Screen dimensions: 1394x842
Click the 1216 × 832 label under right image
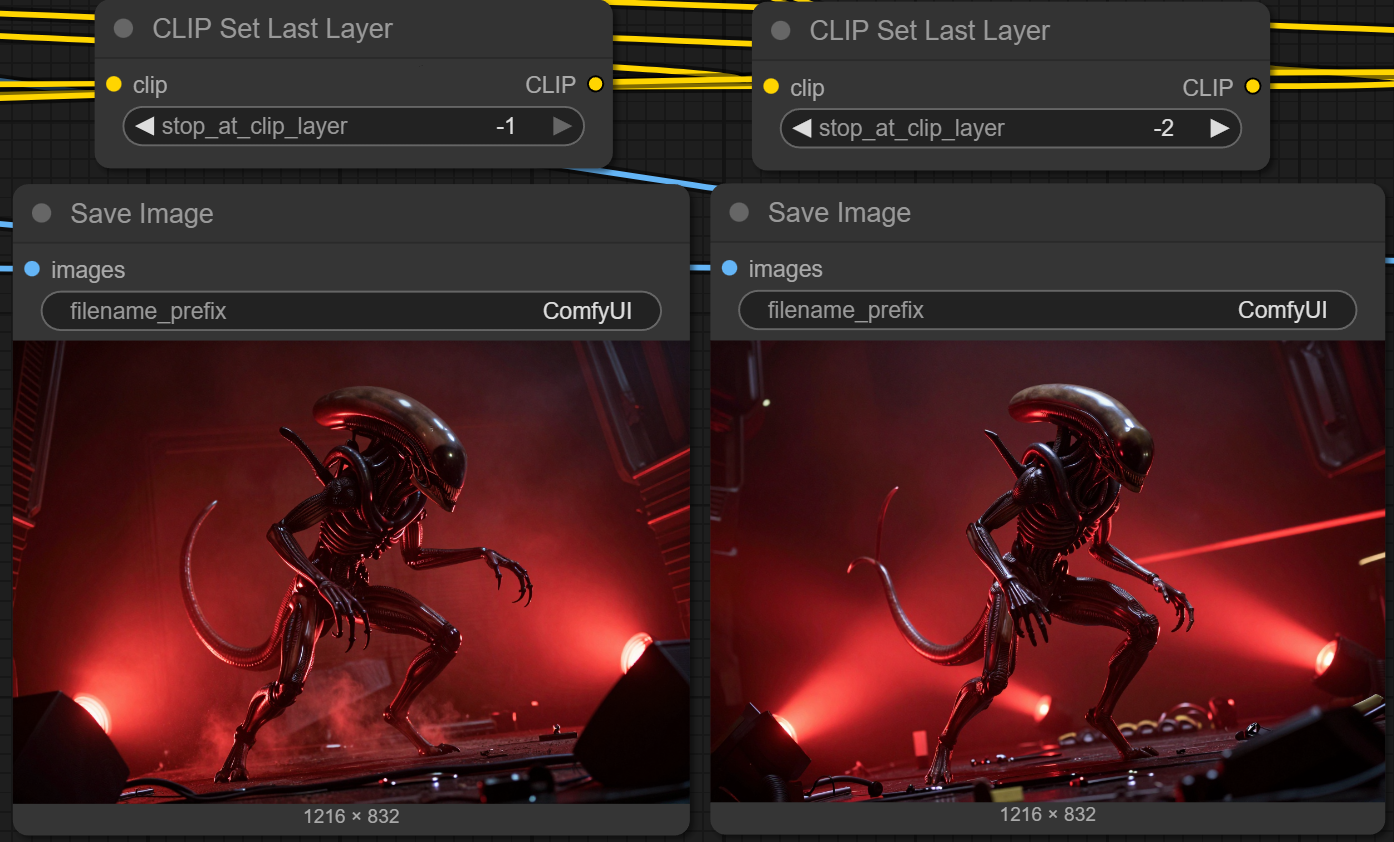click(1048, 815)
